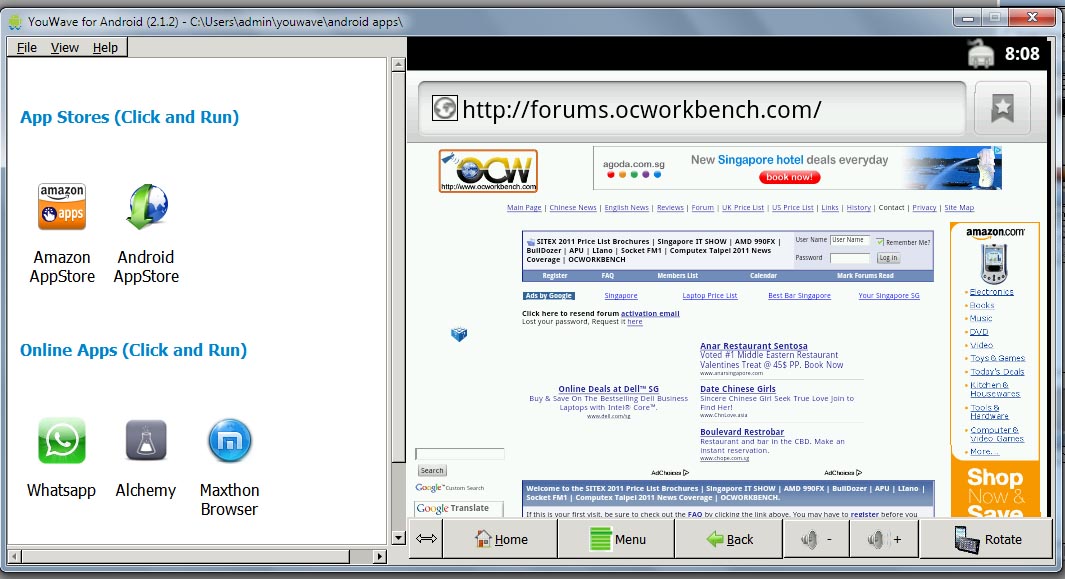Click the App Stores heading text
The width and height of the screenshot is (1065, 579).
tap(129, 117)
